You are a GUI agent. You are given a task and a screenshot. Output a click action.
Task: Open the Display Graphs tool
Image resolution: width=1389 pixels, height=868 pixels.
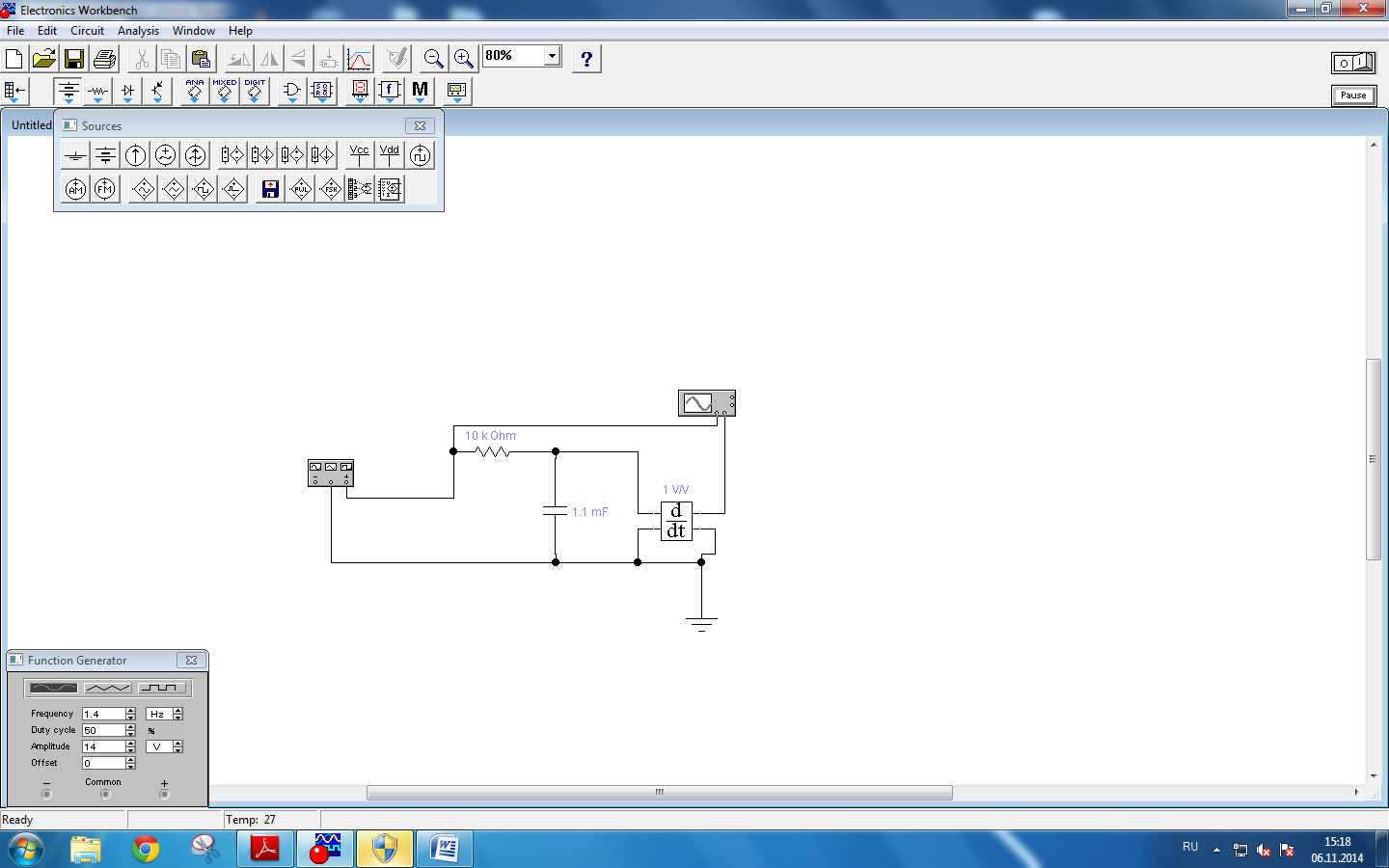(x=360, y=59)
